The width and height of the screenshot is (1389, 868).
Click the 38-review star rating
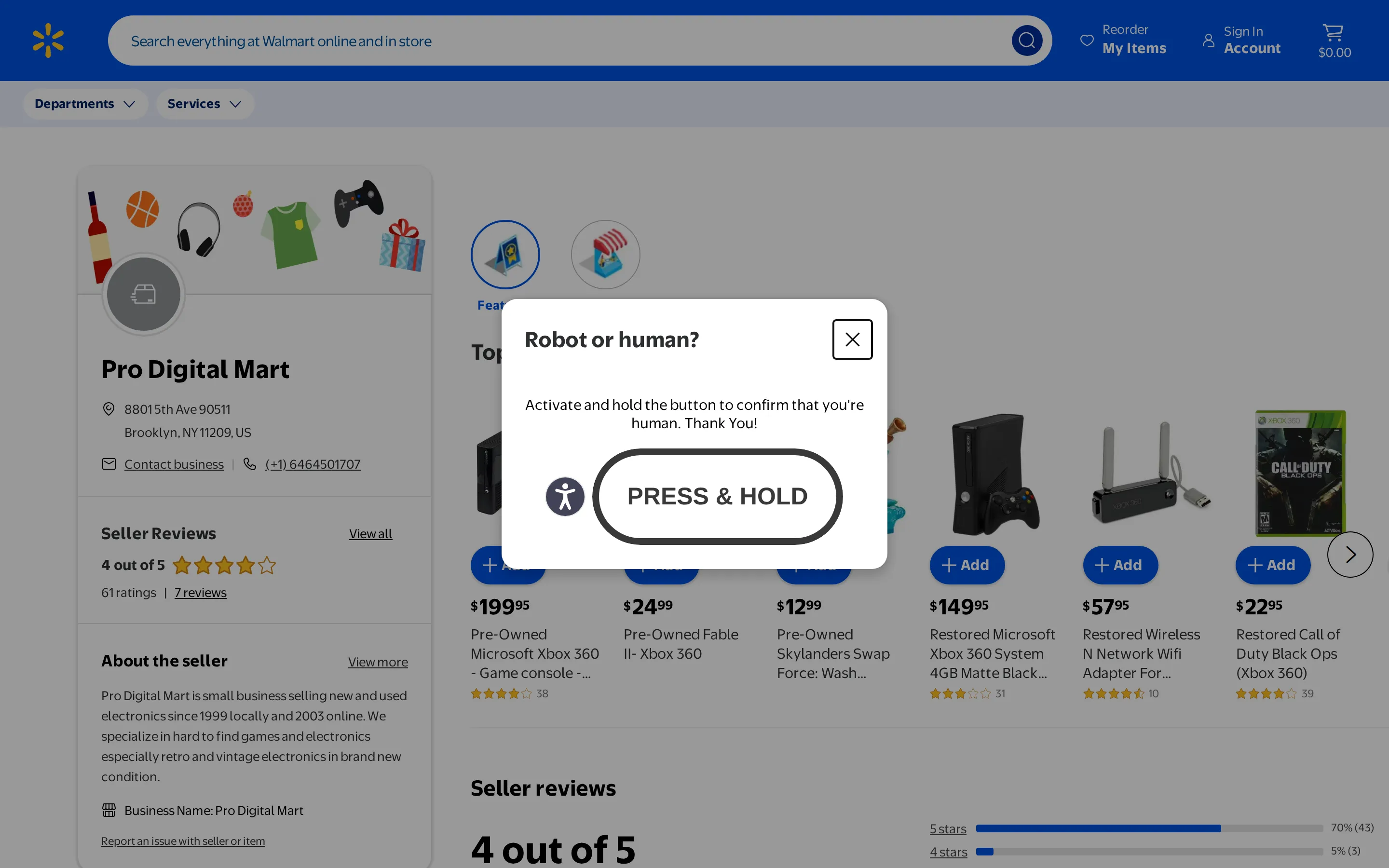point(501,693)
